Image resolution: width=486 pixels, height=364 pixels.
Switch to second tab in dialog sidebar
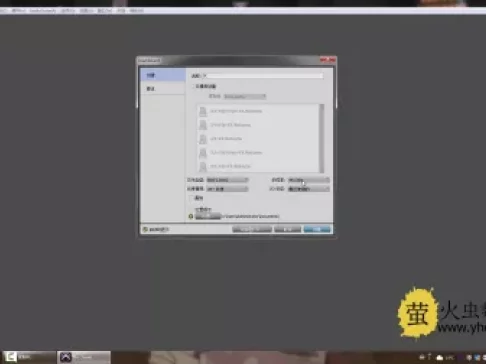coord(163,89)
